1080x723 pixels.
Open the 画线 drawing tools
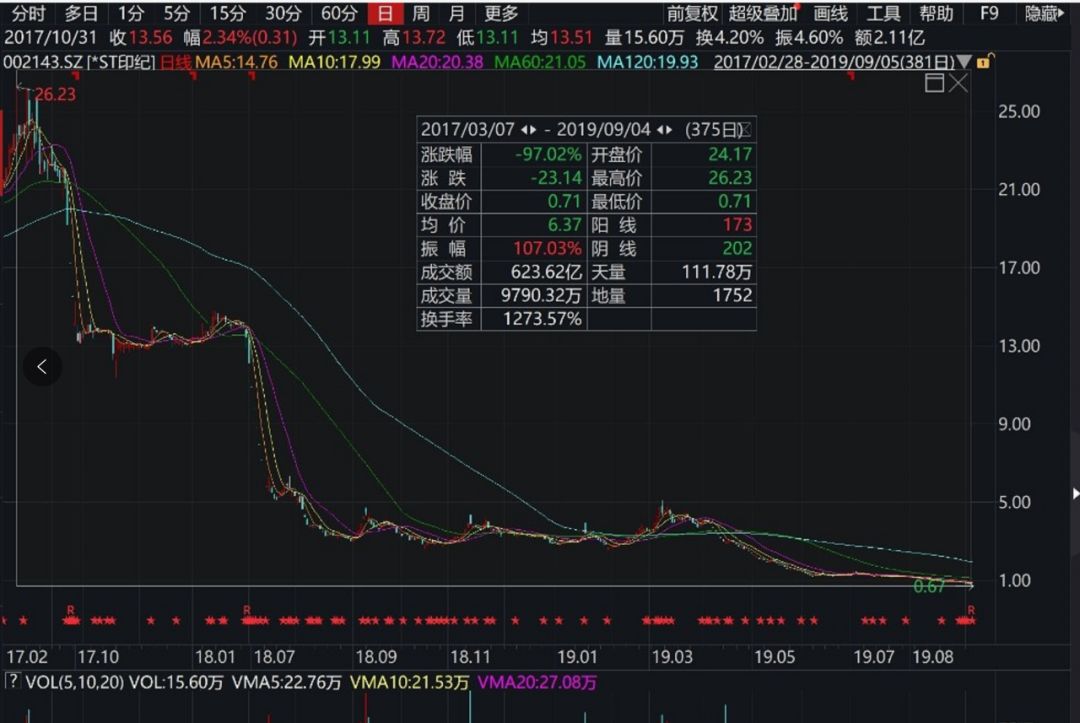[830, 13]
